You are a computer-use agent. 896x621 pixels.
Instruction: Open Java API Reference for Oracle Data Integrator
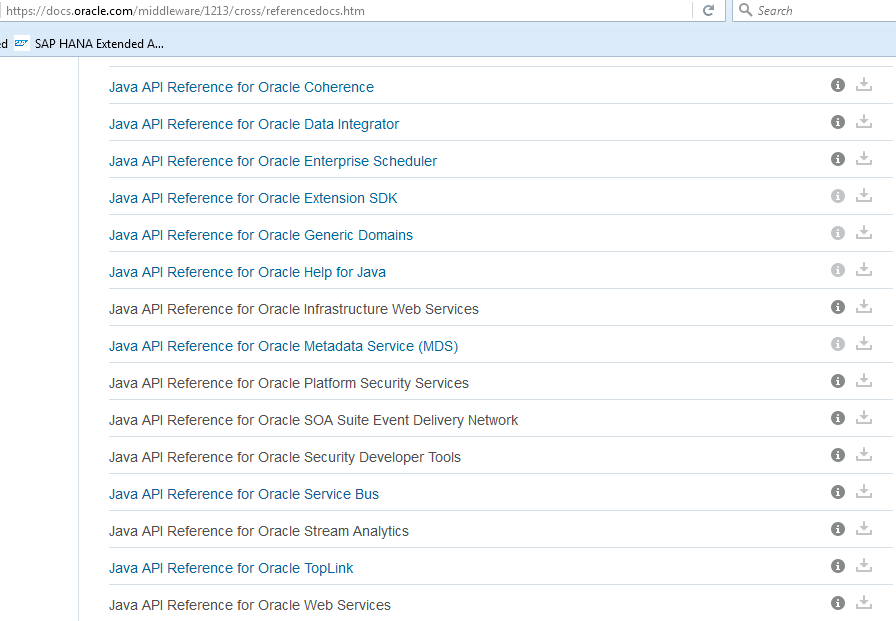pyautogui.click(x=254, y=124)
